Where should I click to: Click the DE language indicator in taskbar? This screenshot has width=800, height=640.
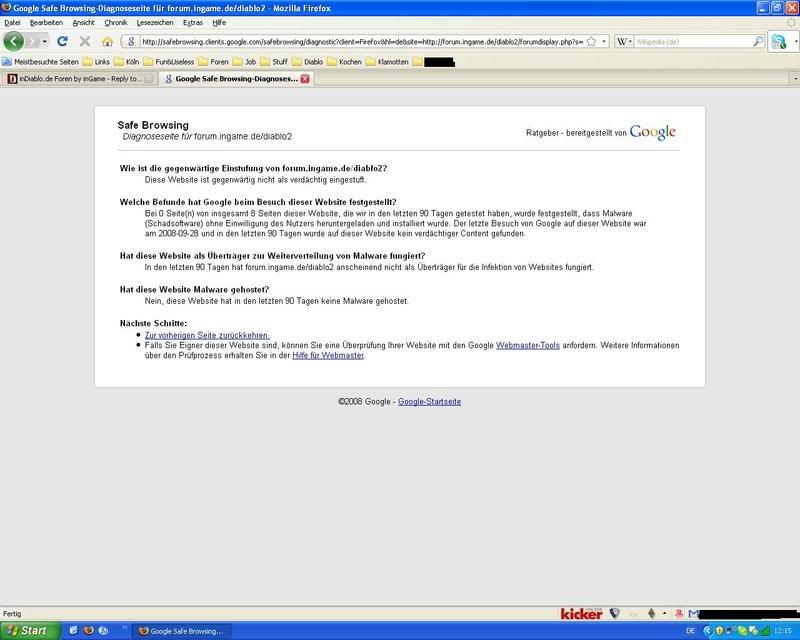pyautogui.click(x=690, y=631)
